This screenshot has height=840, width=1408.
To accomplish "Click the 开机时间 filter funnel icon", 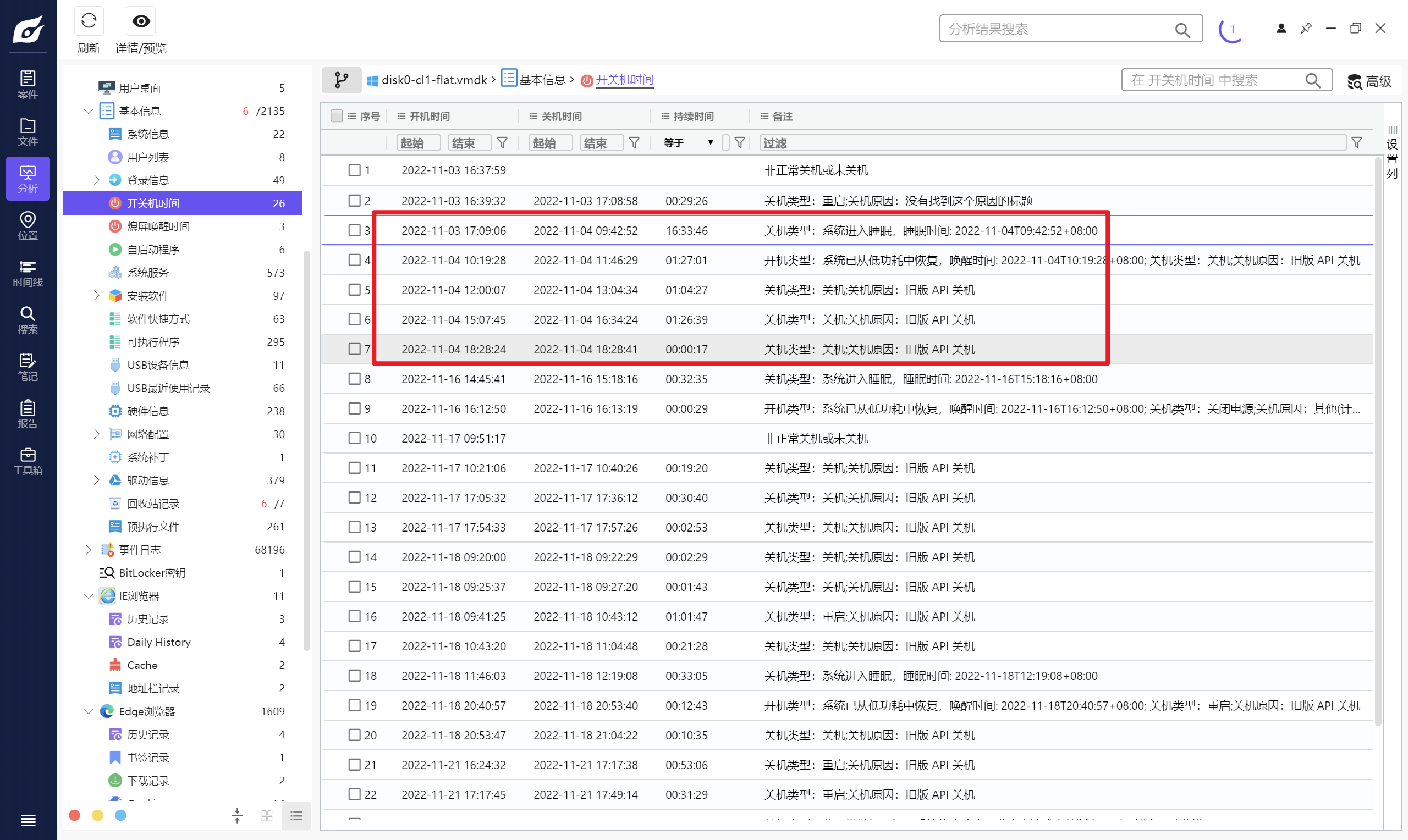I will [502, 142].
